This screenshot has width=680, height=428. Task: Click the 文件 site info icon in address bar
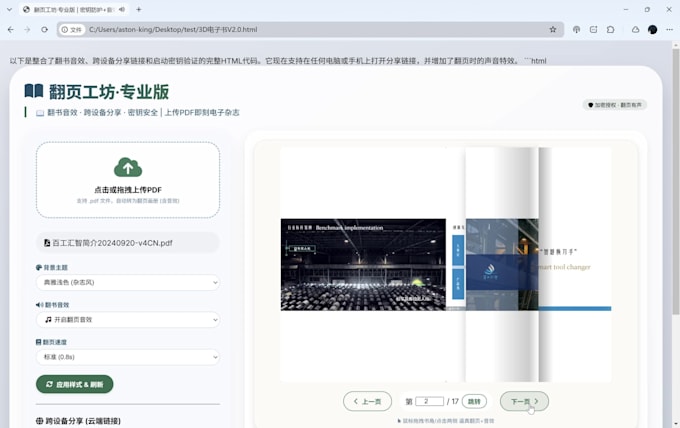[x=72, y=29]
